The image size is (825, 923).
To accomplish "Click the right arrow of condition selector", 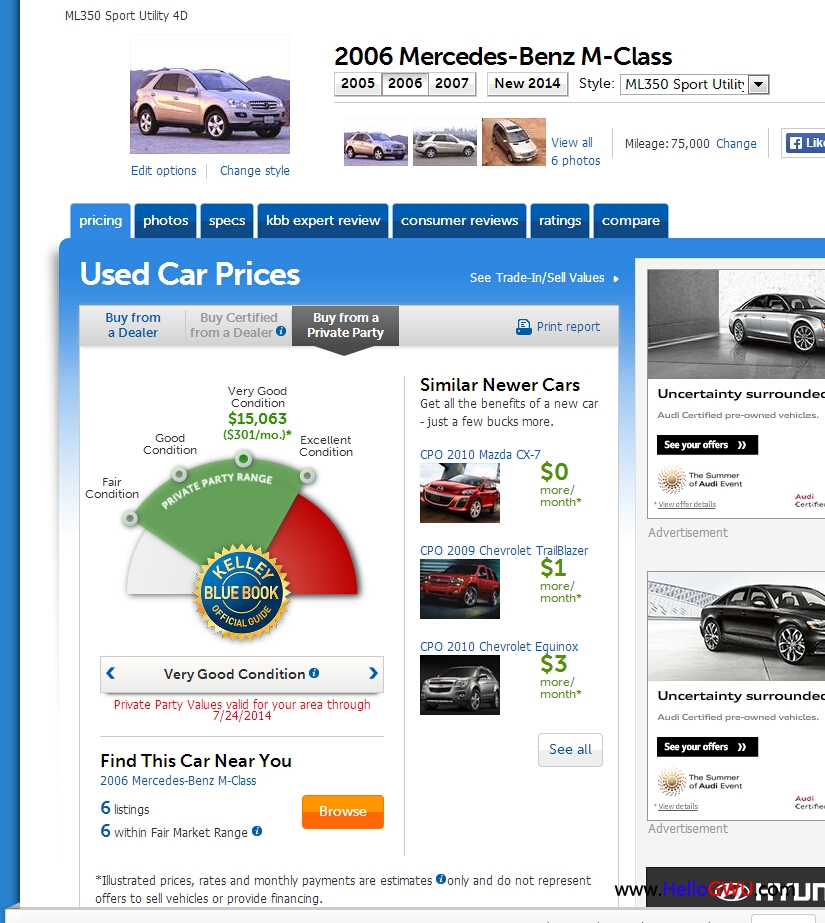I will [x=373, y=674].
